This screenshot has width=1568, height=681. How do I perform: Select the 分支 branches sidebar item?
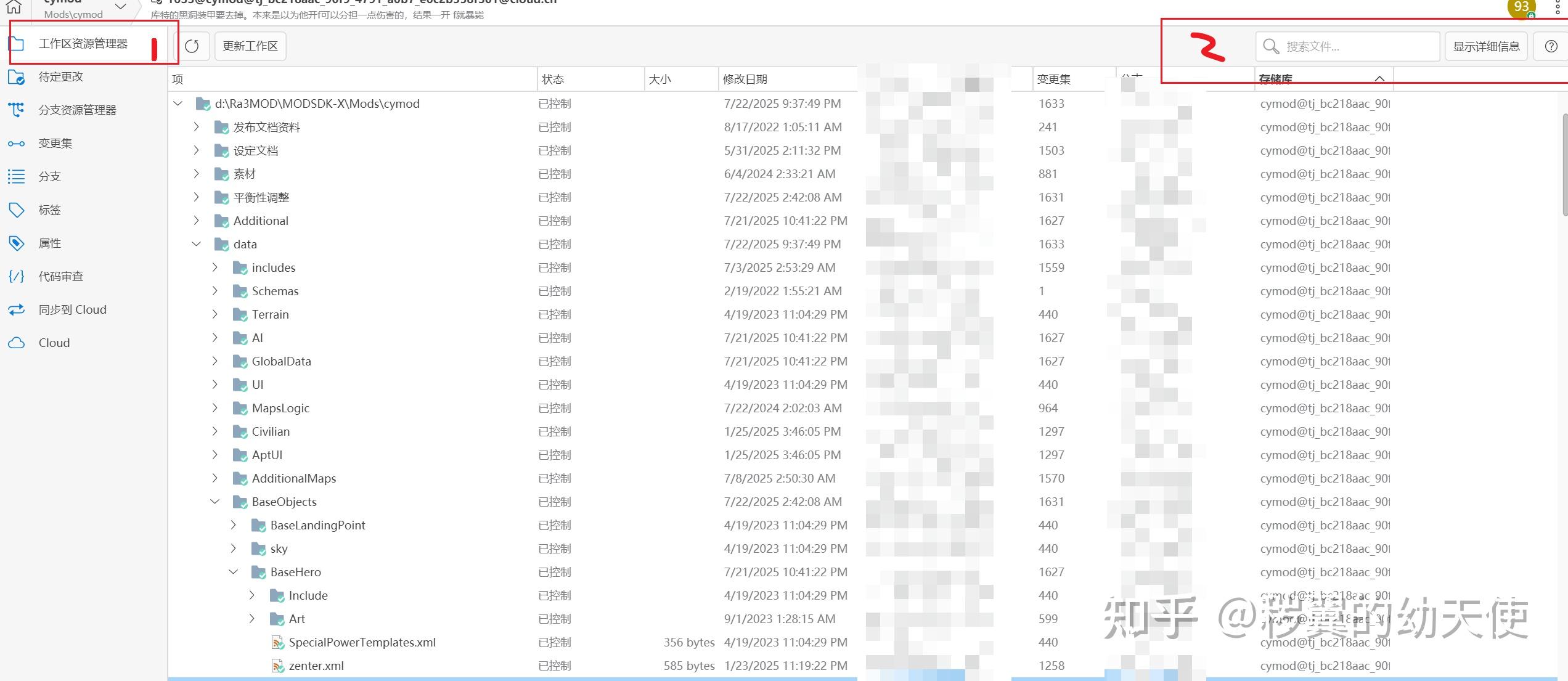[x=49, y=177]
